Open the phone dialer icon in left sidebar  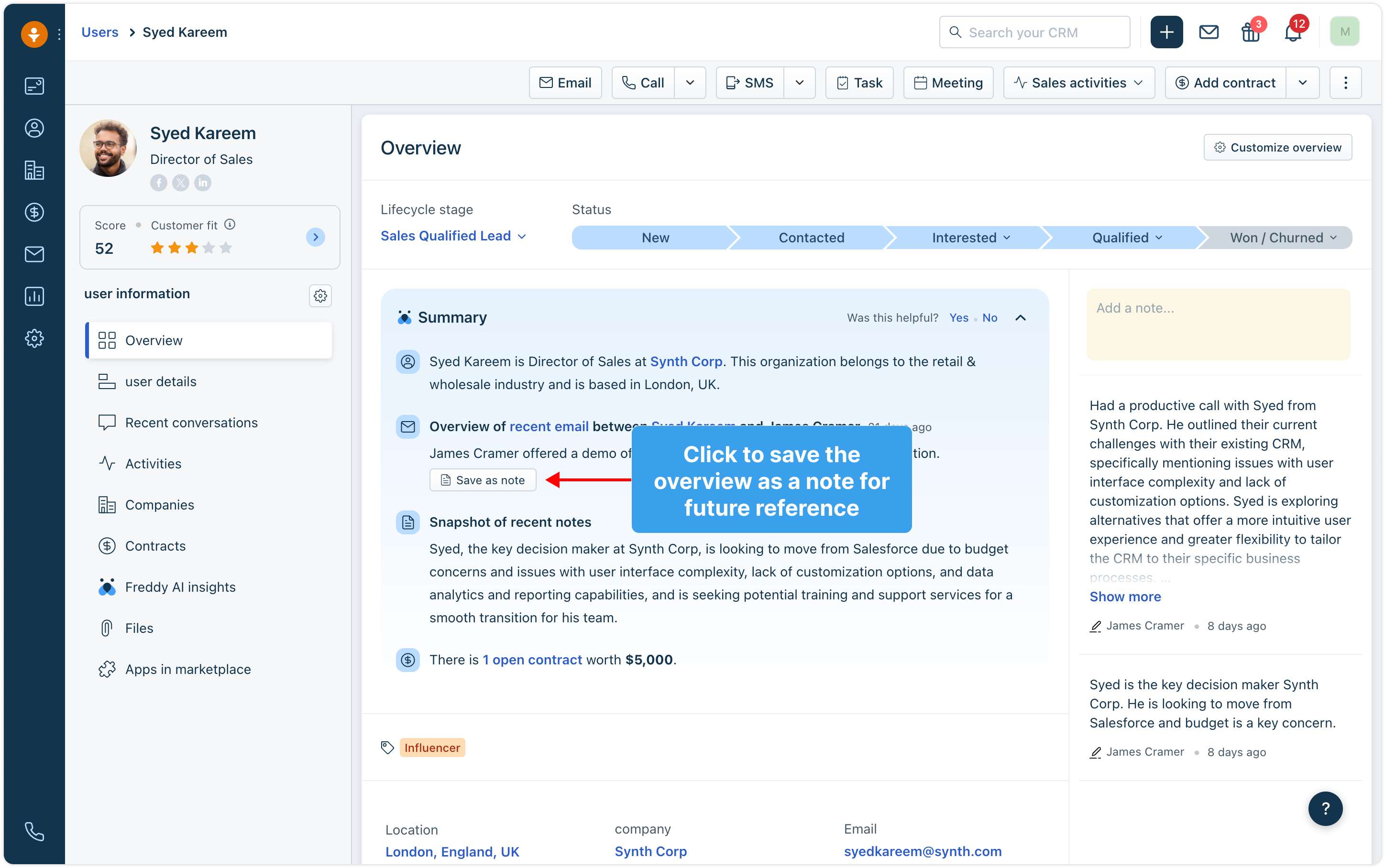point(34,831)
